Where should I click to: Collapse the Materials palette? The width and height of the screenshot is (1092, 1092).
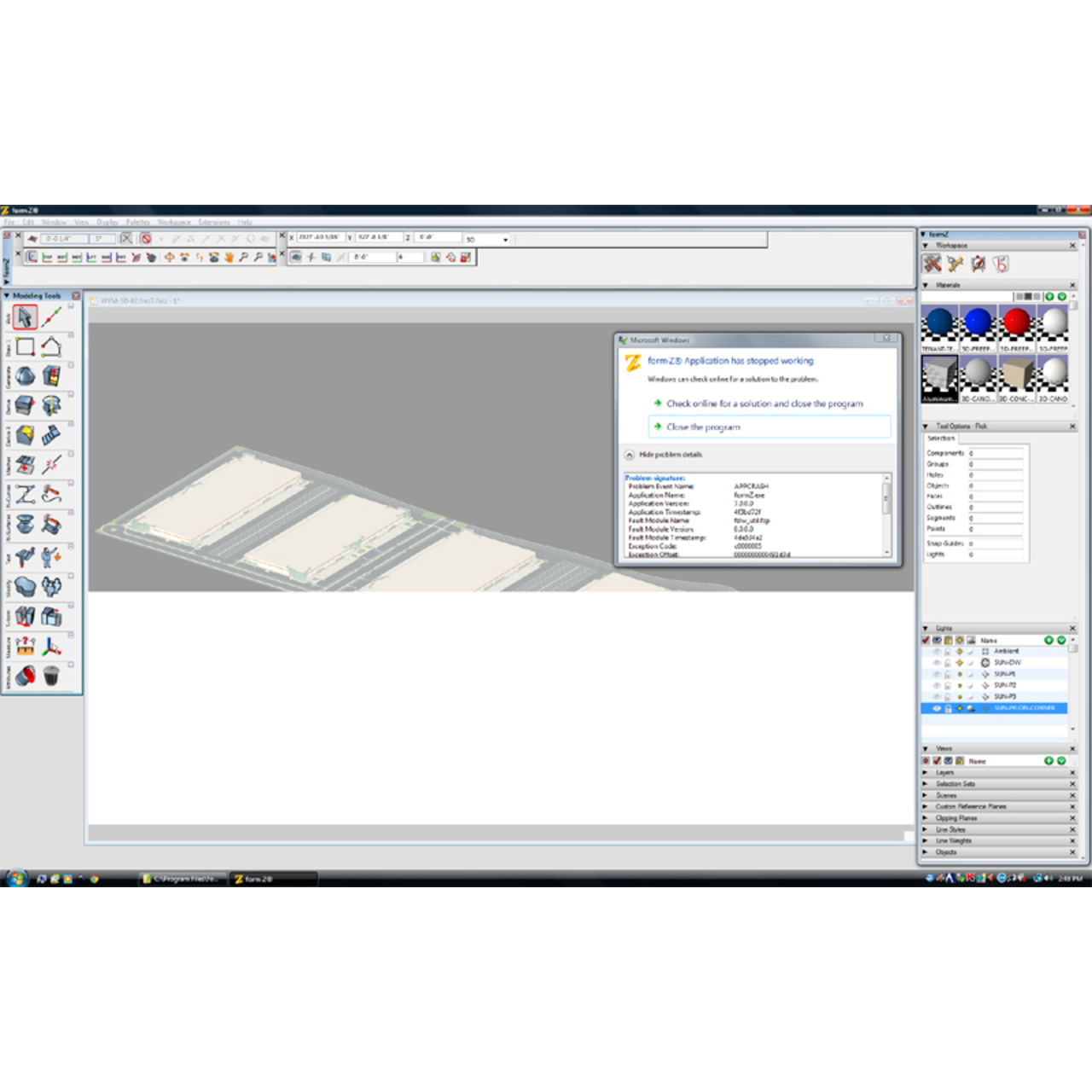tap(926, 285)
